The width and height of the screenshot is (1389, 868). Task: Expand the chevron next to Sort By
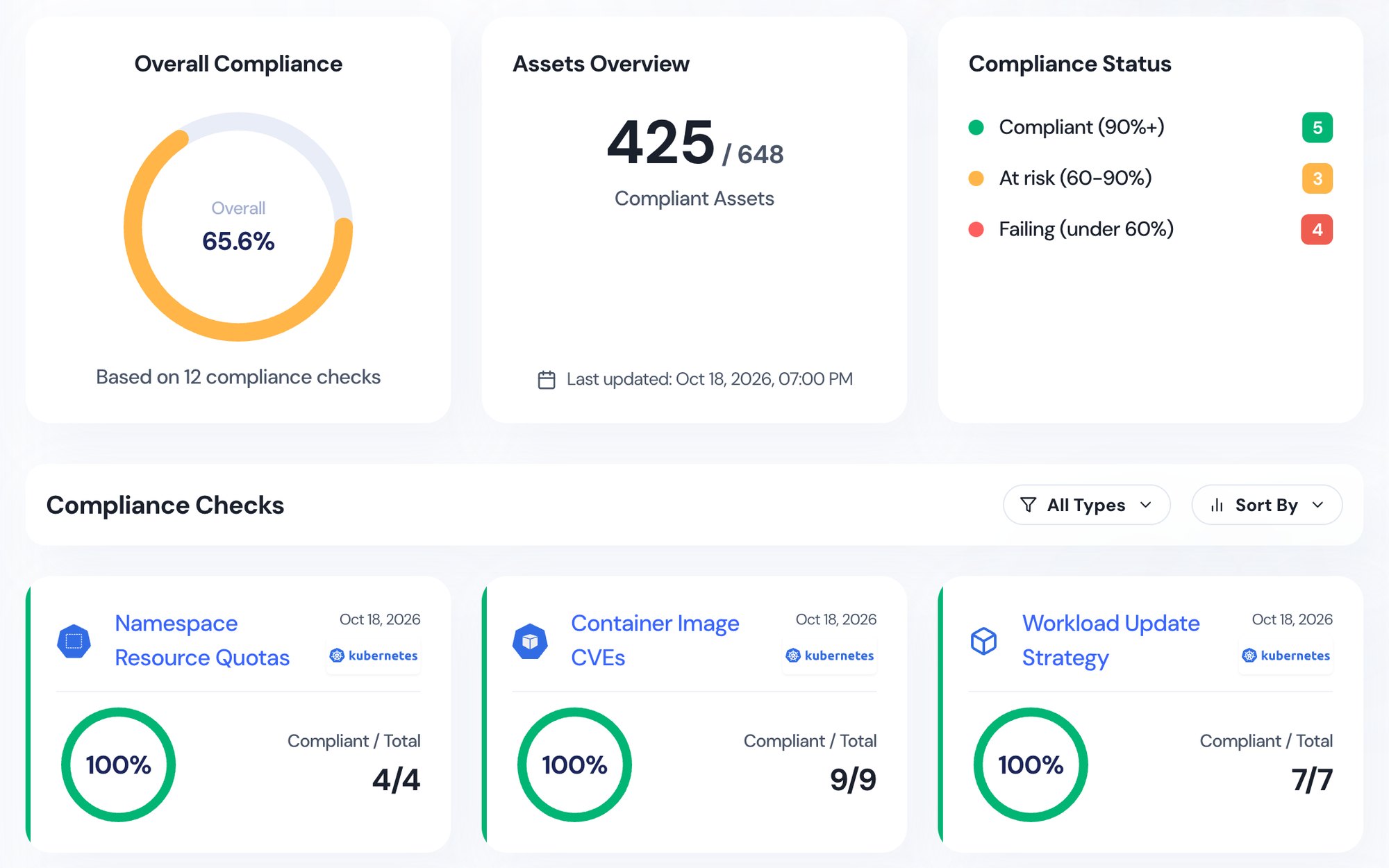pos(1317,505)
